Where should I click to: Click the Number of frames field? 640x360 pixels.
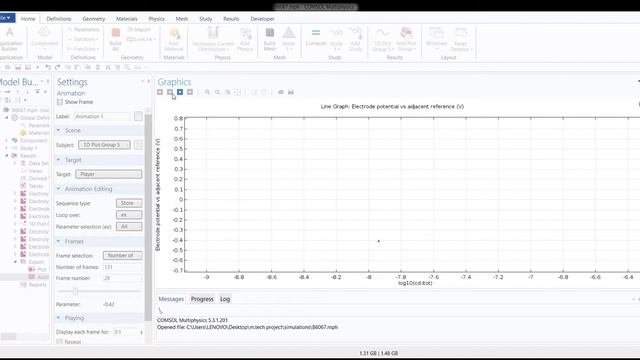122,267
